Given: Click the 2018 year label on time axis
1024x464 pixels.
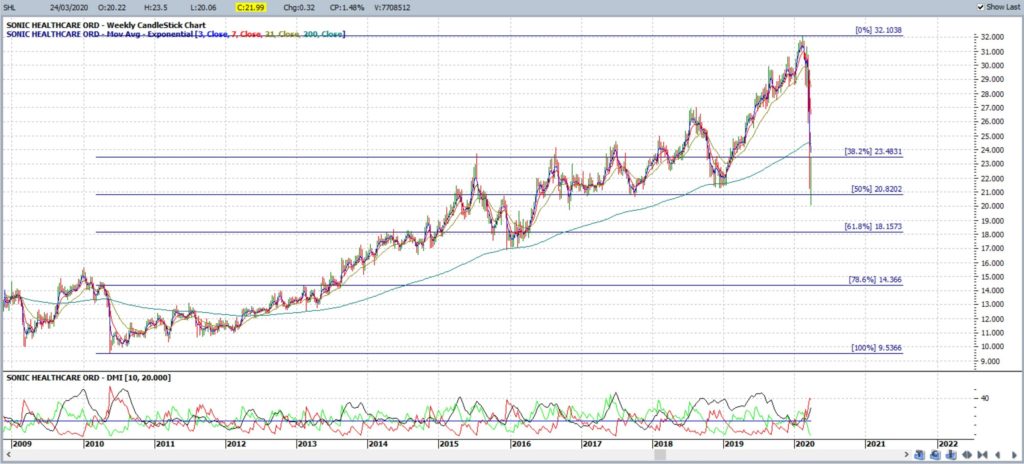Looking at the screenshot, I should pyautogui.click(x=662, y=444).
